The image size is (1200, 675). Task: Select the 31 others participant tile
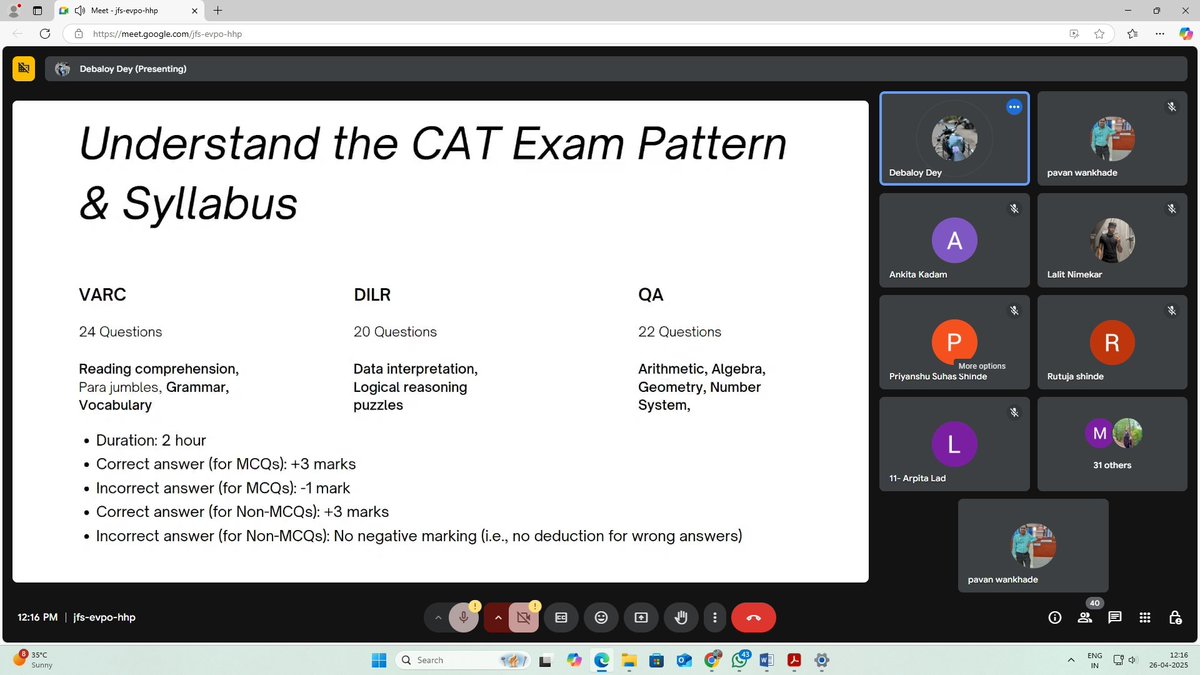tap(1112, 444)
